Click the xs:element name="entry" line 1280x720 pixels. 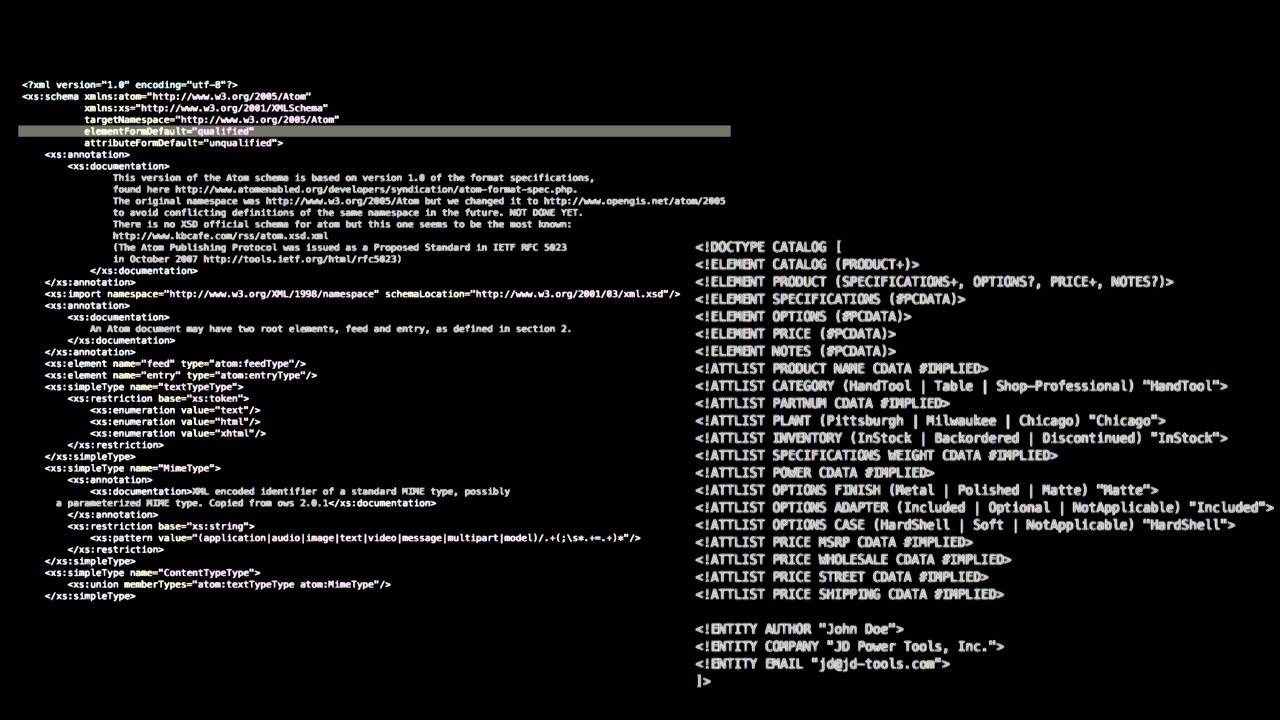181,375
